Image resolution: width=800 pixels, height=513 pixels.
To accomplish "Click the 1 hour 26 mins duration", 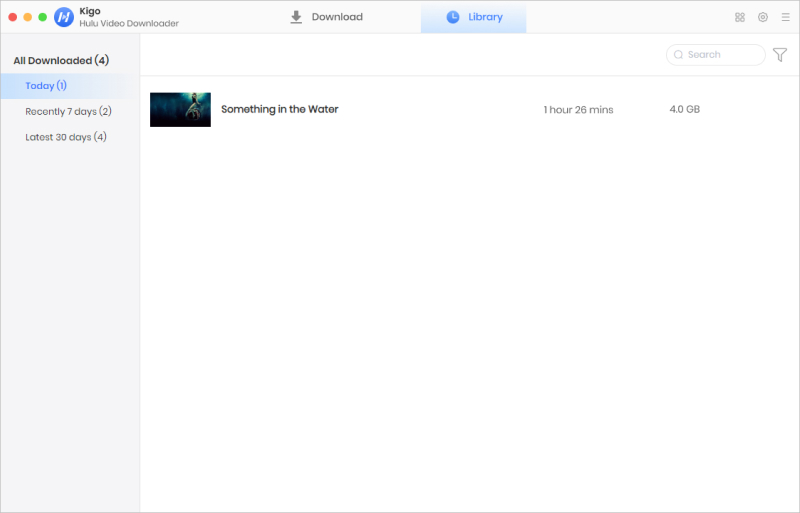I will tap(578, 110).
